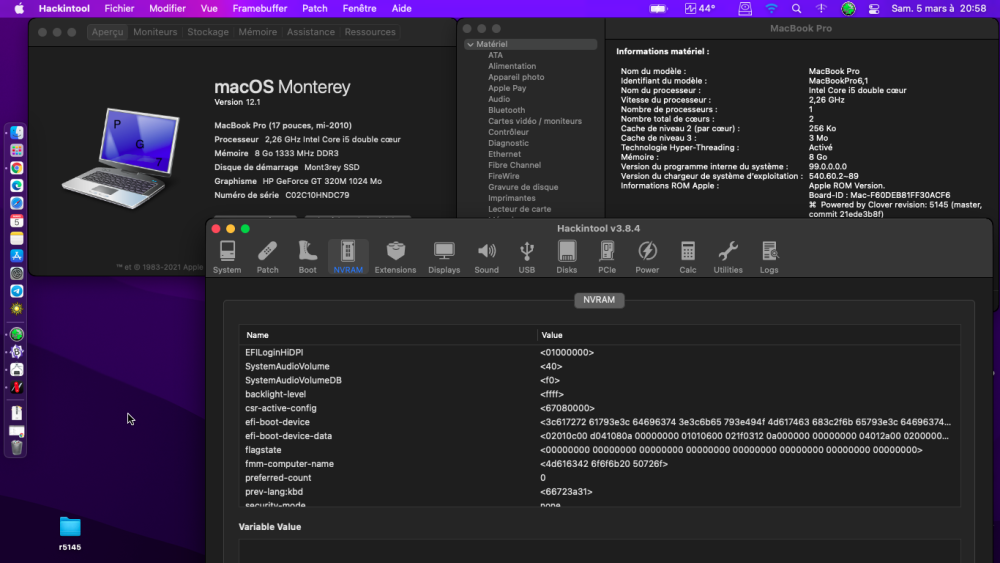Open the Calc toolbar icon
Screen dimensions: 1000x563
click(688, 257)
